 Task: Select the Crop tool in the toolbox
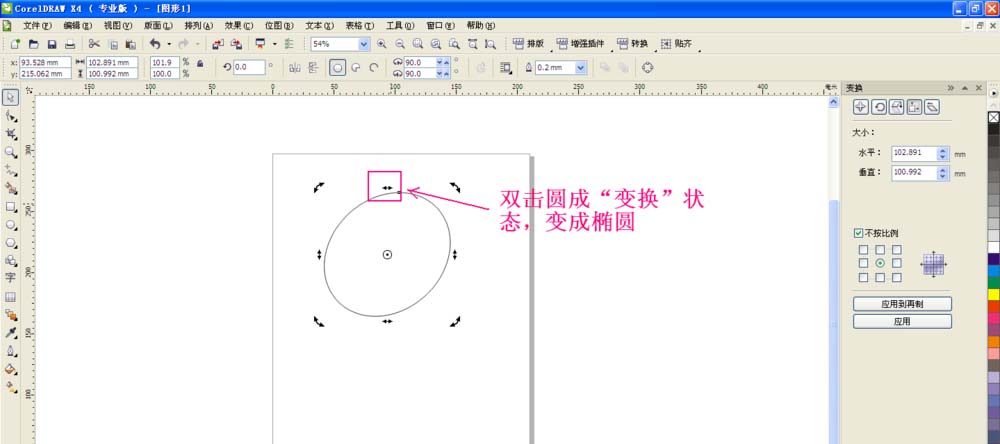[x=11, y=134]
